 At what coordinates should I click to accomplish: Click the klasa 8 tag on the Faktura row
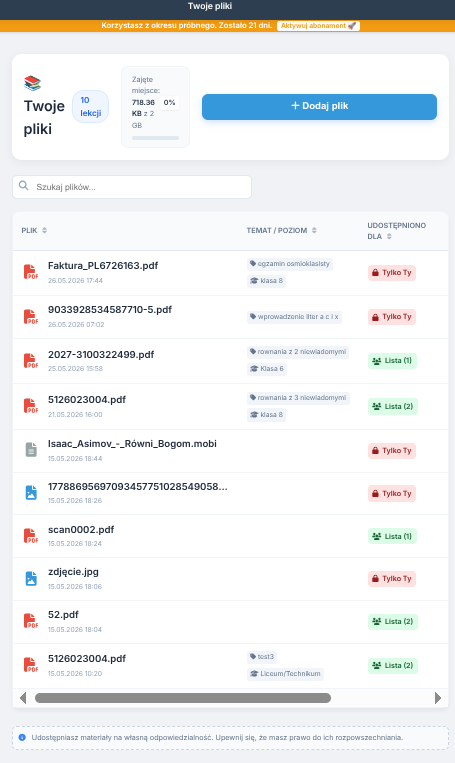[x=266, y=281]
